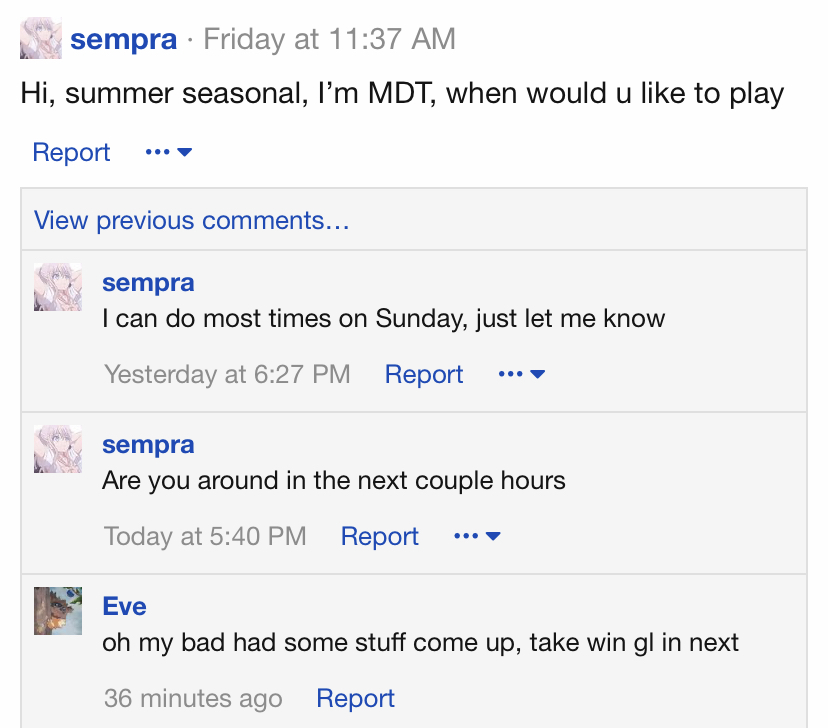Show earlier replies via 'View previous comments…'
828x728 pixels.
(192, 220)
